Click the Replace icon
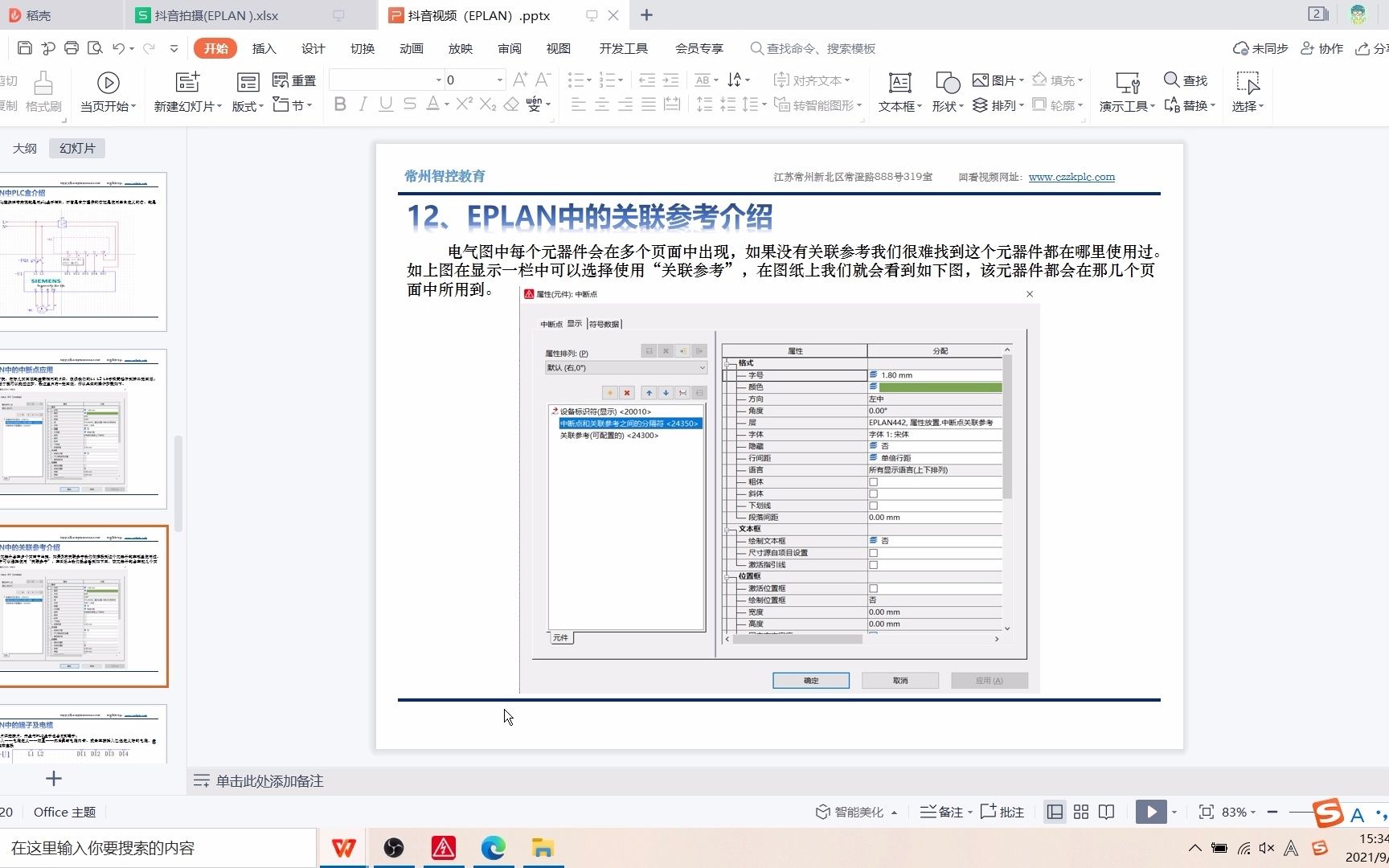 (1172, 105)
